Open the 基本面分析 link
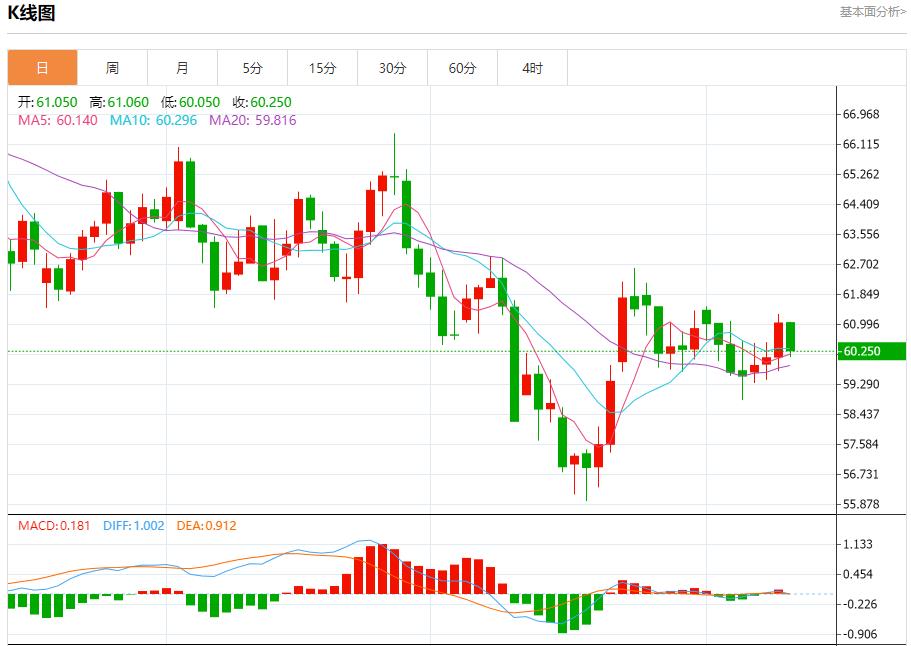This screenshot has height=646, width=911. point(873,12)
